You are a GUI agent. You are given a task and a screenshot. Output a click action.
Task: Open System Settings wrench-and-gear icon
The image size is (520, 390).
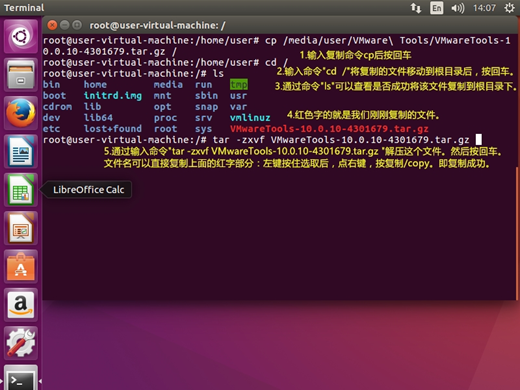[x=21, y=343]
